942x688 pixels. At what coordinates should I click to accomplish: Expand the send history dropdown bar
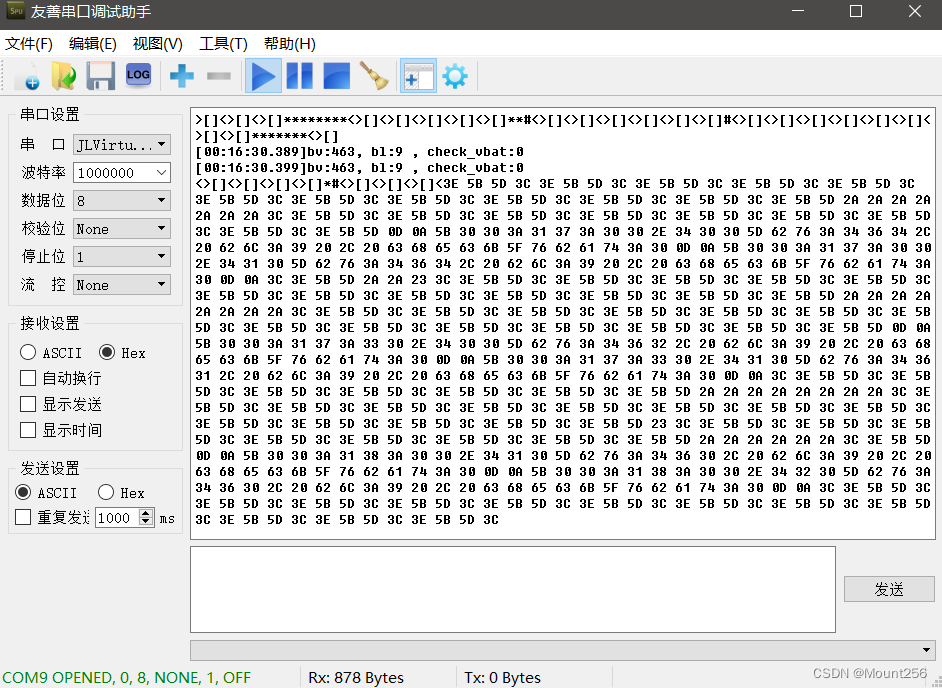(562, 650)
